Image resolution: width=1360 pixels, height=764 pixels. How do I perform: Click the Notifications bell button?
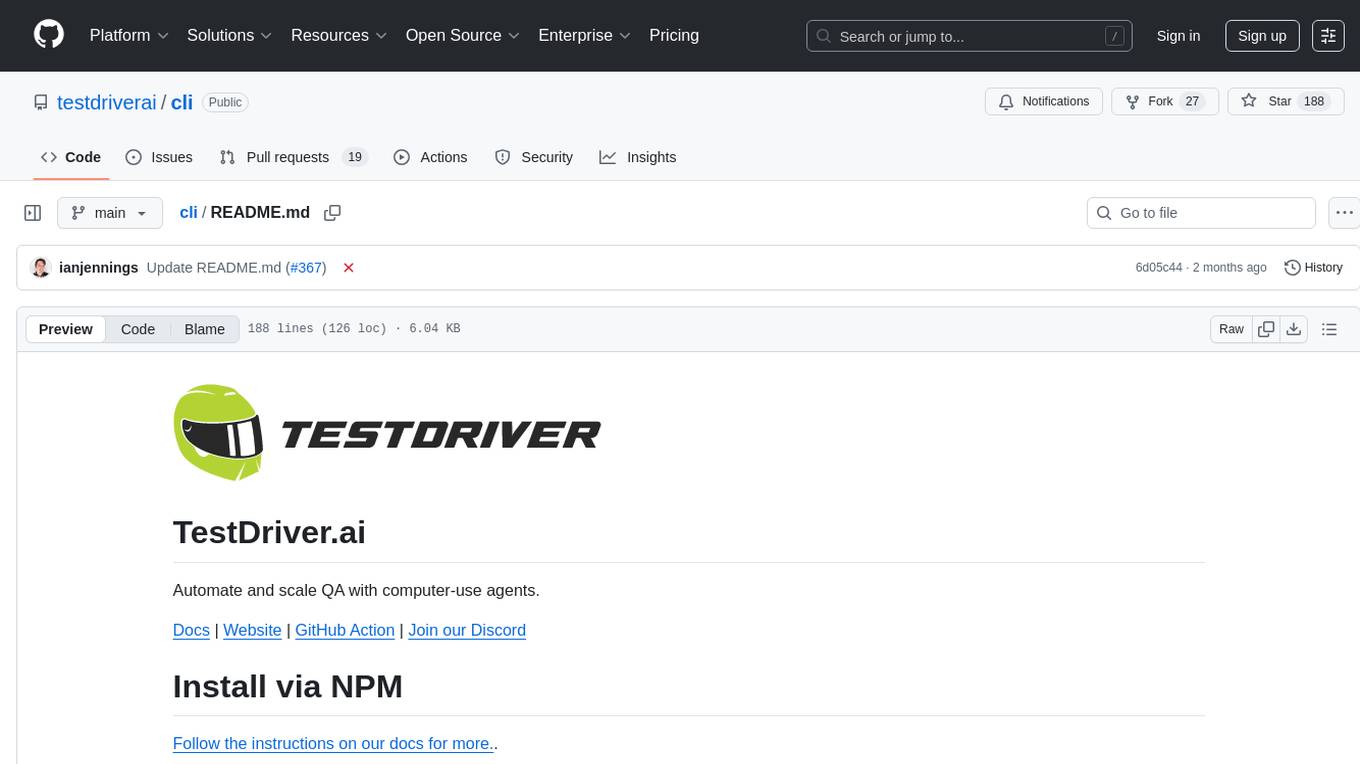[x=1044, y=101]
